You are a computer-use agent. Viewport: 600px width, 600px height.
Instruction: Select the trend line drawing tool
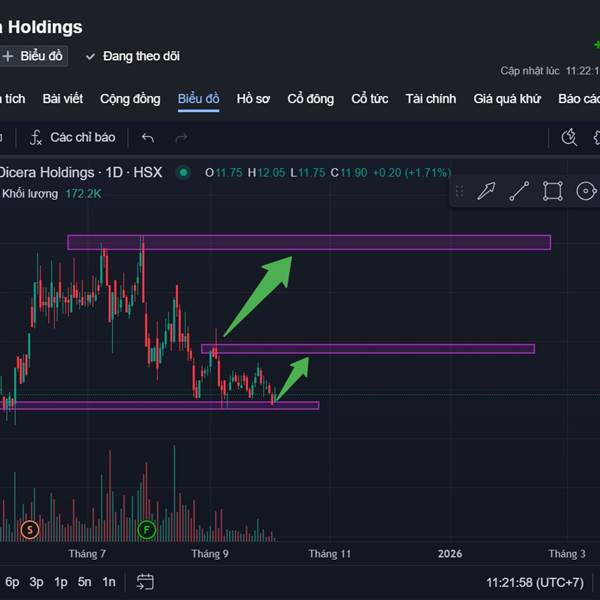coord(519,191)
